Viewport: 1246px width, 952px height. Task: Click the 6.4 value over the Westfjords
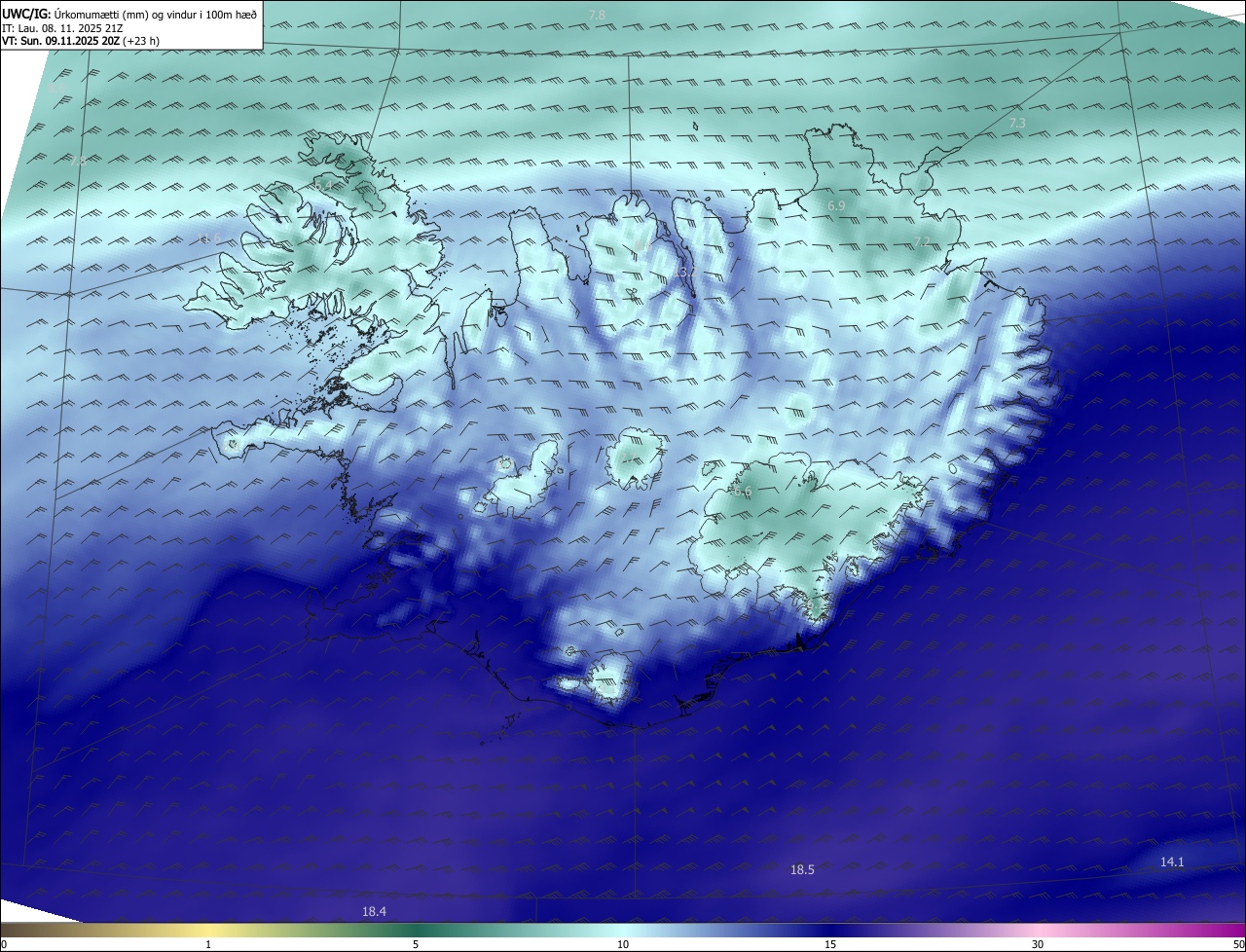(323, 185)
